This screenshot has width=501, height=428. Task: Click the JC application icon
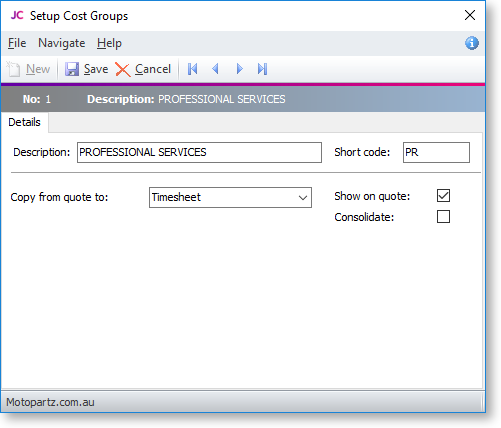tap(17, 15)
